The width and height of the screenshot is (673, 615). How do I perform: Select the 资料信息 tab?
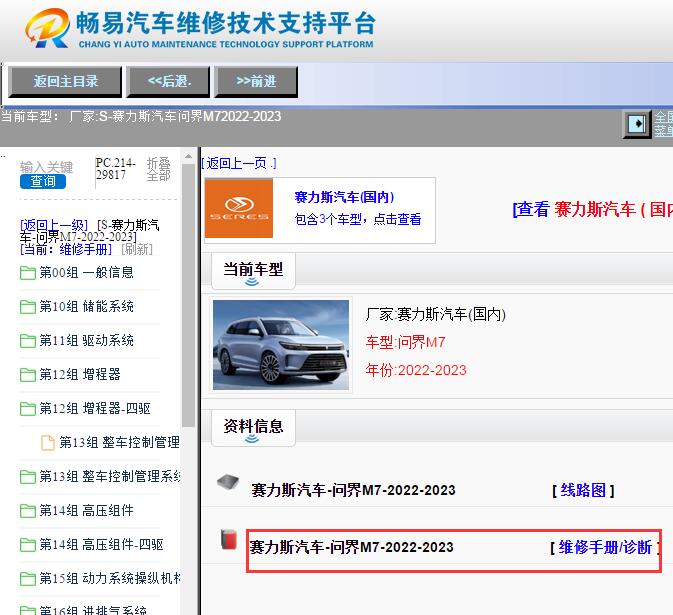click(253, 427)
